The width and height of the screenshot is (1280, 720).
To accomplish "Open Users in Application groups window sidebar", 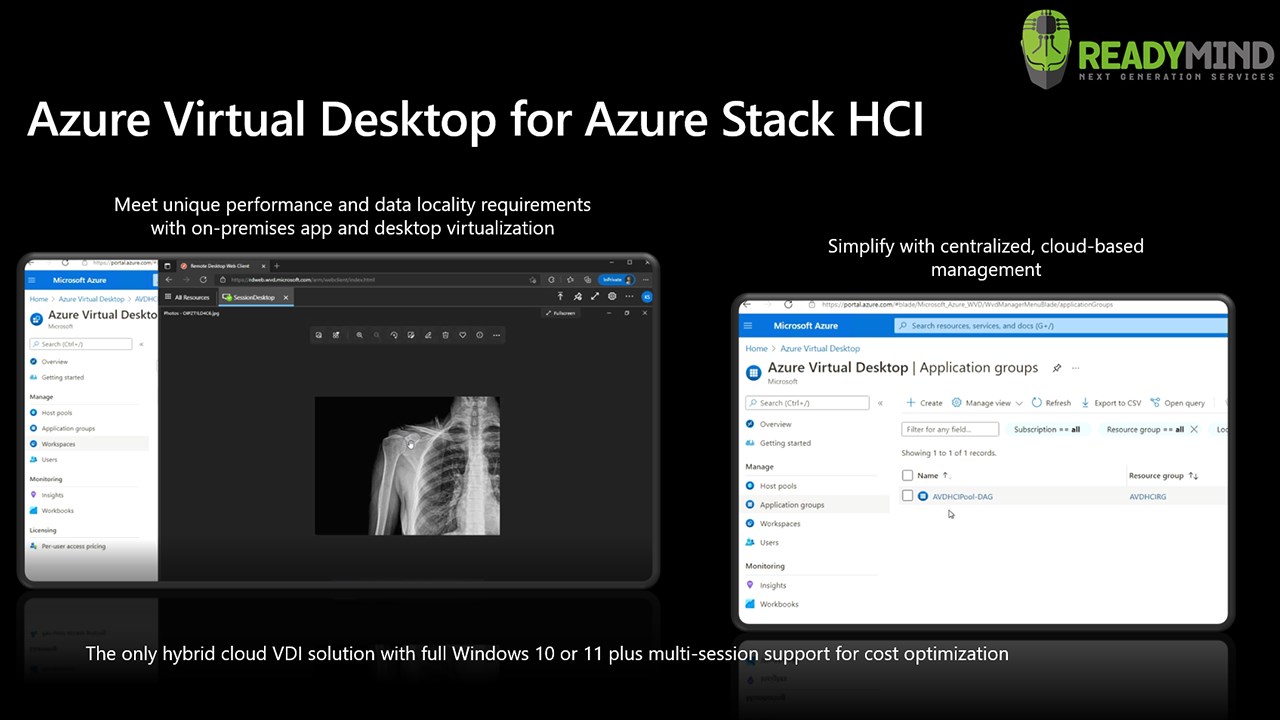I will click(762, 543).
